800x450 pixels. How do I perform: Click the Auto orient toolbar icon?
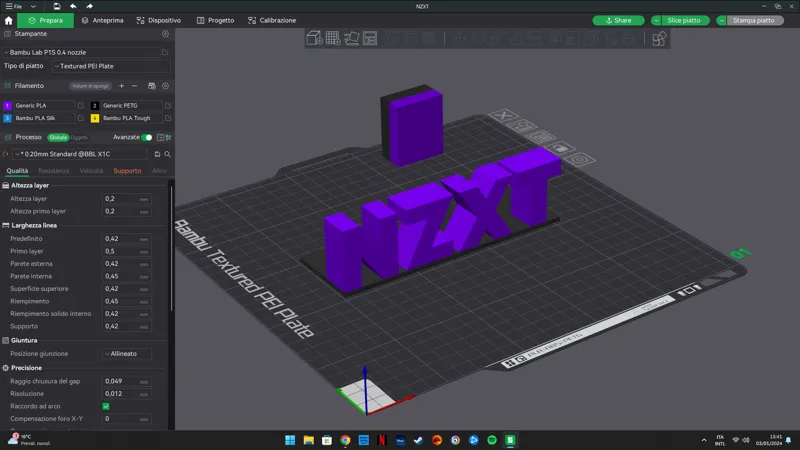pos(351,38)
